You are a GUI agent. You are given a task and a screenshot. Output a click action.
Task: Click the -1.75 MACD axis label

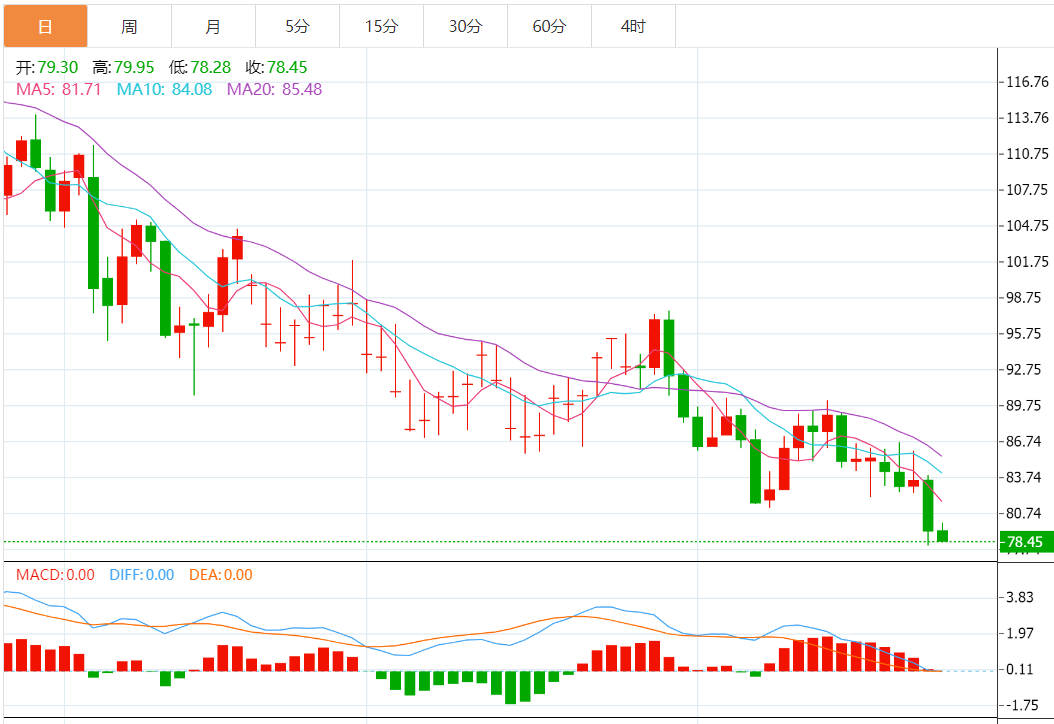click(1020, 705)
